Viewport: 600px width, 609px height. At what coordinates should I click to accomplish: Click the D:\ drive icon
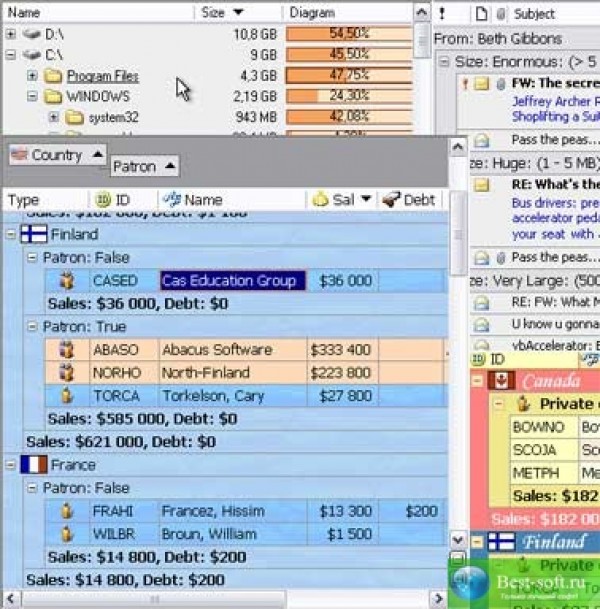click(31, 34)
